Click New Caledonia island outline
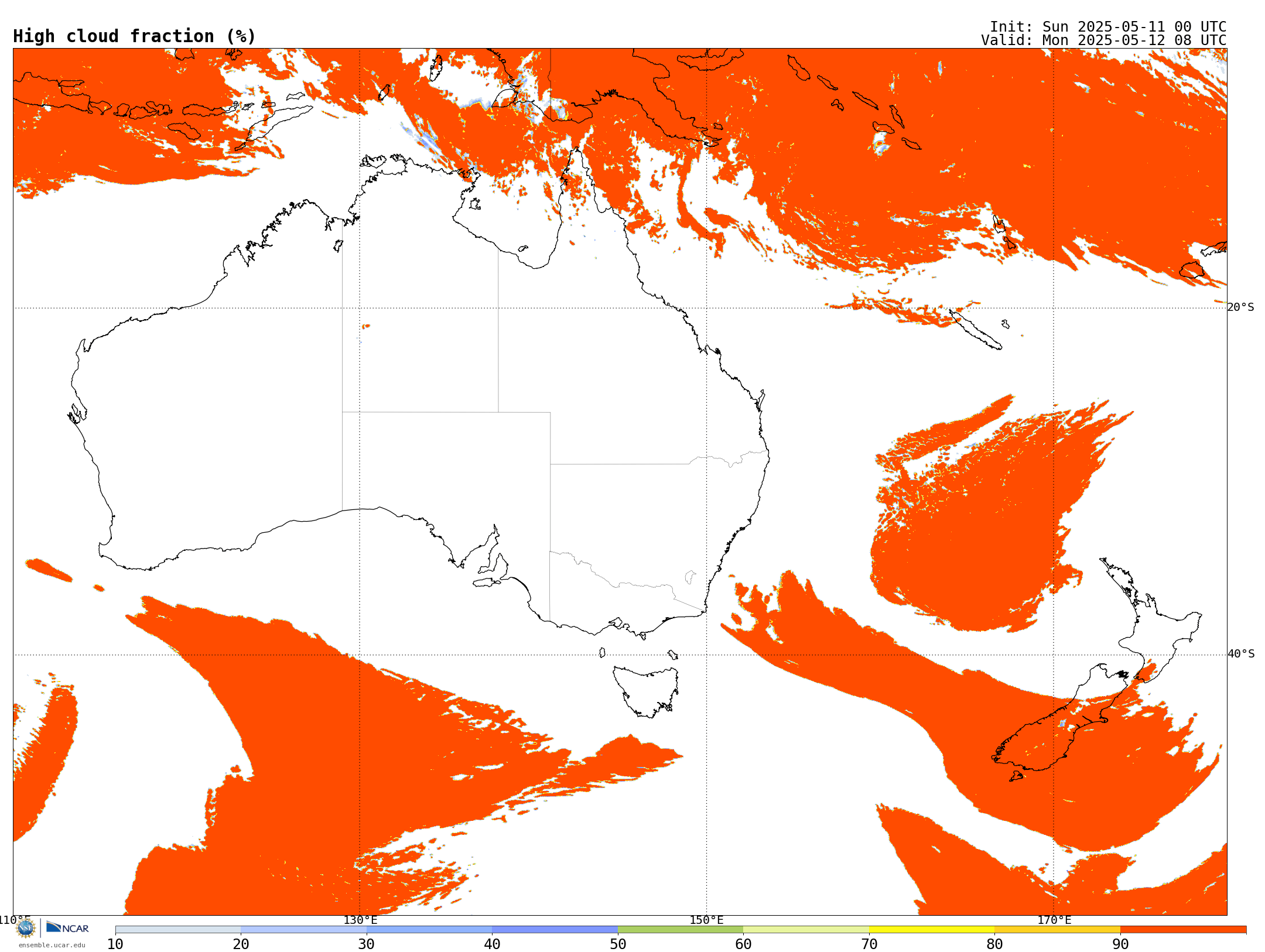Viewport: 1265px width, 952px height. (975, 330)
